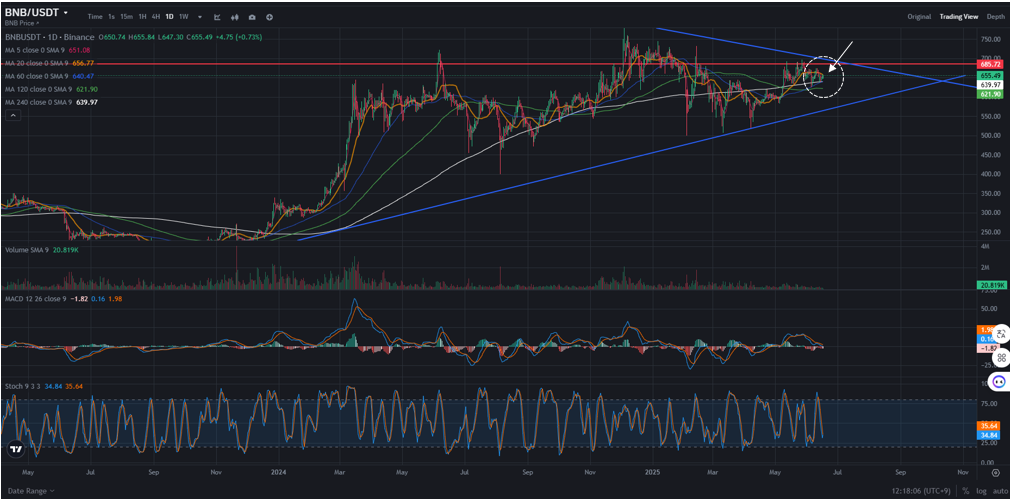Viewport: 1010px width, 499px height.
Task: Collapse the indicator legend with chevron button
Action: (12, 115)
